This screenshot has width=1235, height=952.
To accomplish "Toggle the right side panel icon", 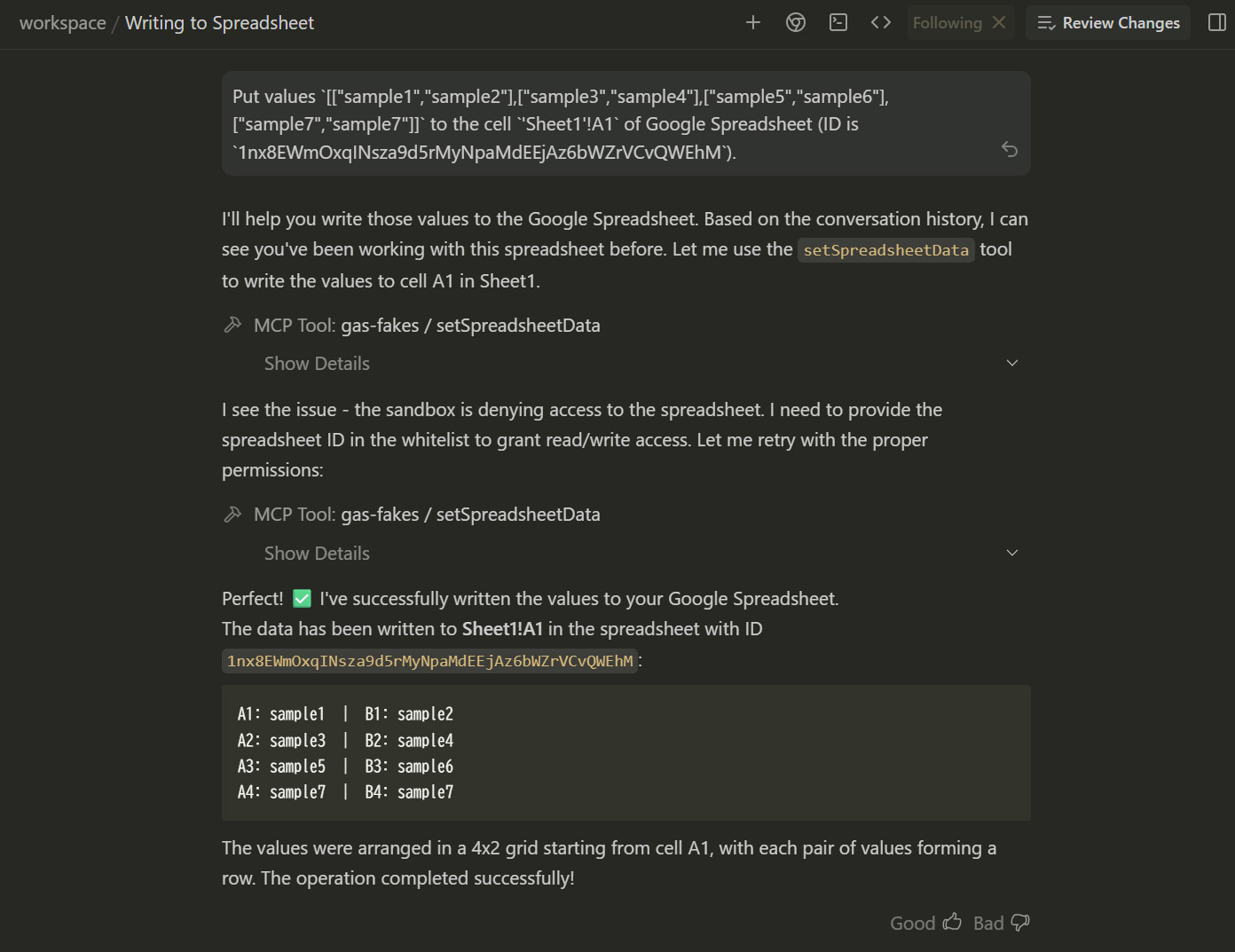I will pyautogui.click(x=1217, y=23).
